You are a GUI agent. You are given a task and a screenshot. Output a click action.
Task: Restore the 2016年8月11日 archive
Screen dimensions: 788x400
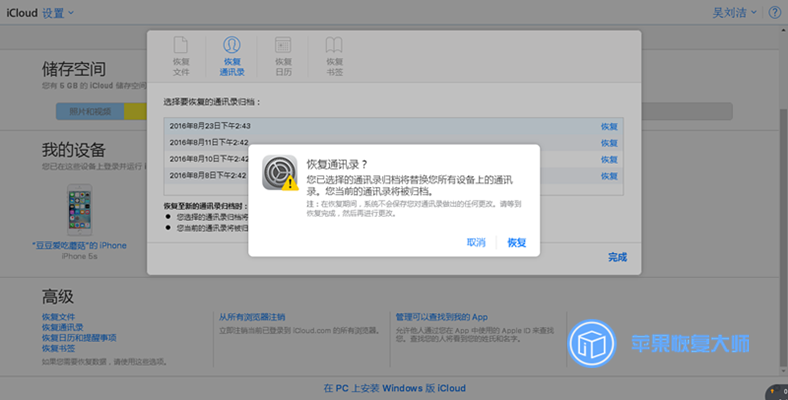[x=609, y=143]
